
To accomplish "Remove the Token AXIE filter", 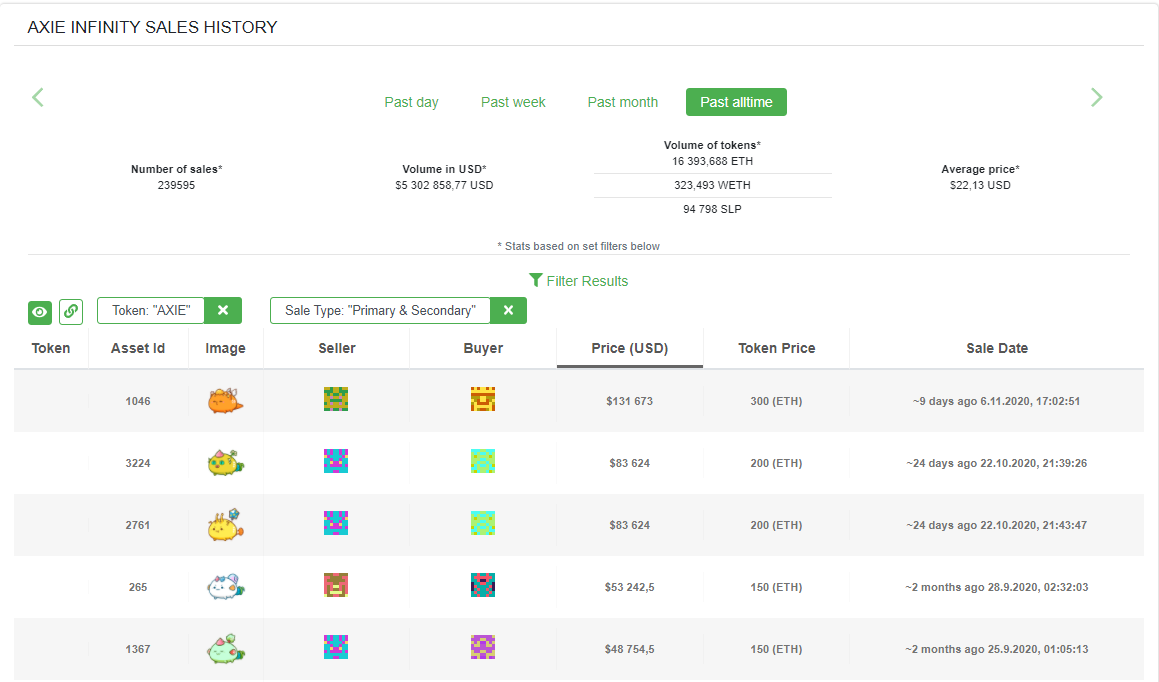I will pos(223,310).
